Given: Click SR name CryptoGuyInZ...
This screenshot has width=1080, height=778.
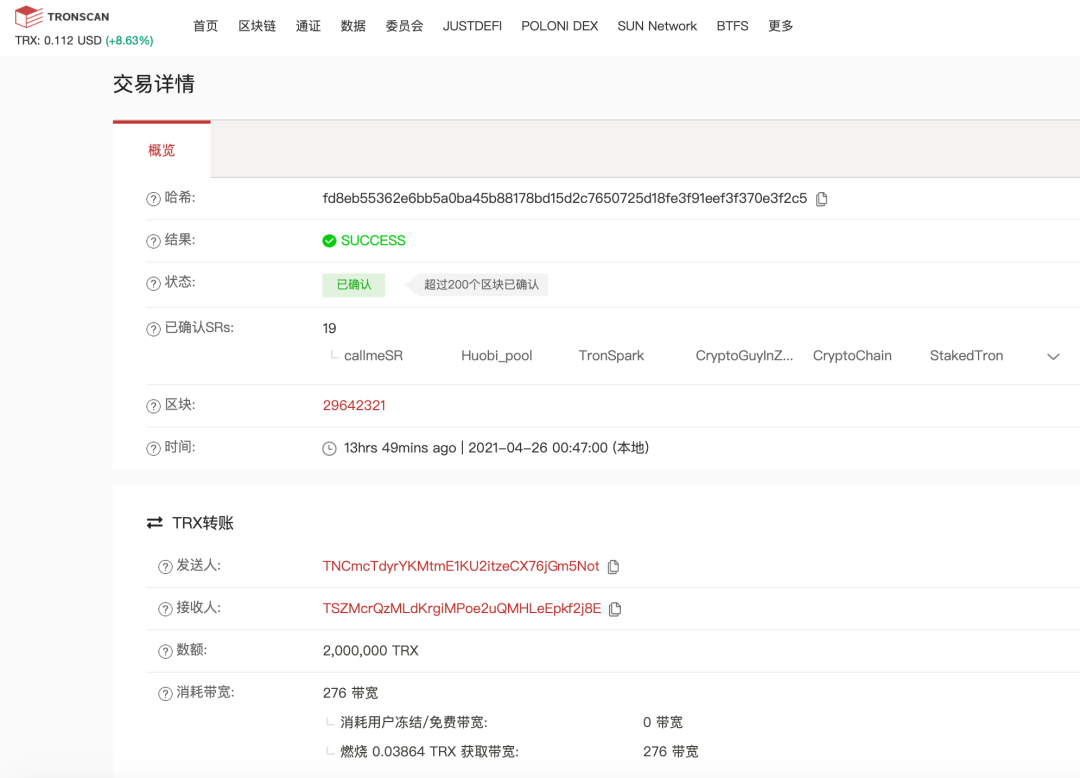Looking at the screenshot, I should 744,356.
